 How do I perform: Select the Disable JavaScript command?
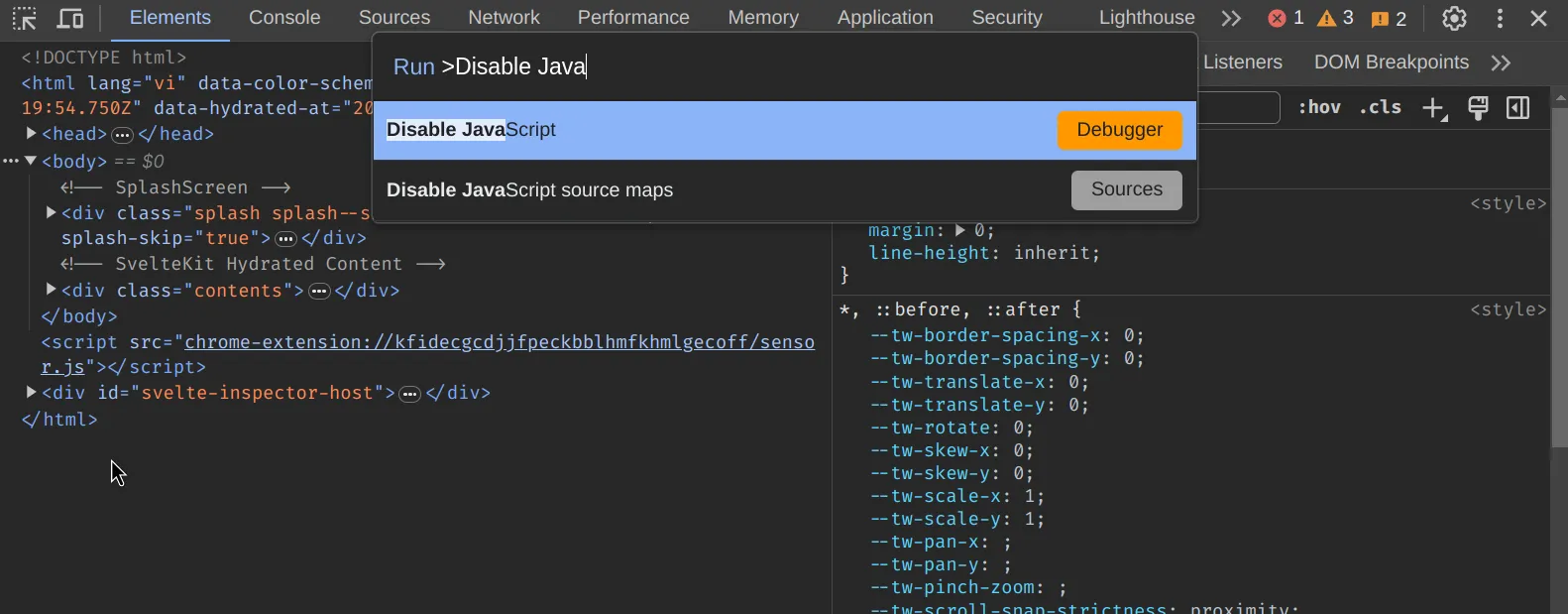(785, 130)
